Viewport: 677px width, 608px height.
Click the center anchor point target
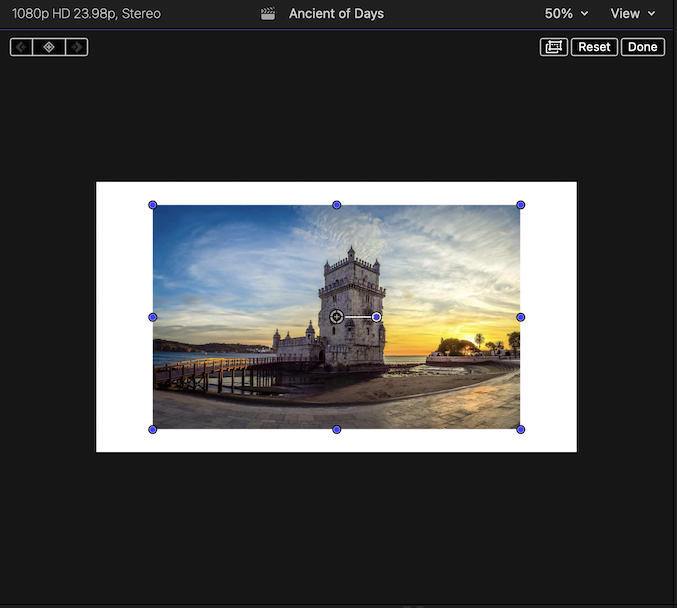[337, 317]
